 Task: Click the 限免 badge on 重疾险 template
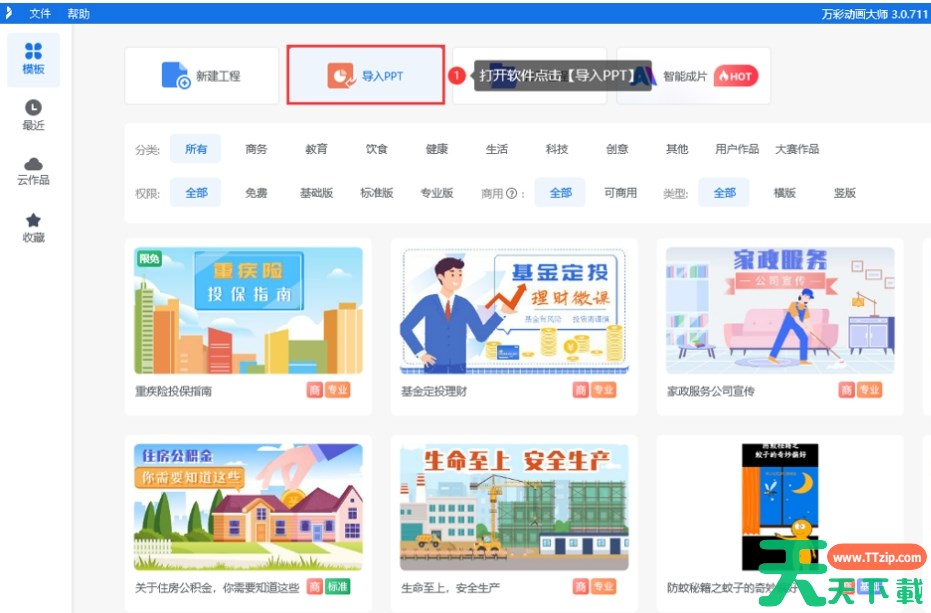tap(150, 258)
